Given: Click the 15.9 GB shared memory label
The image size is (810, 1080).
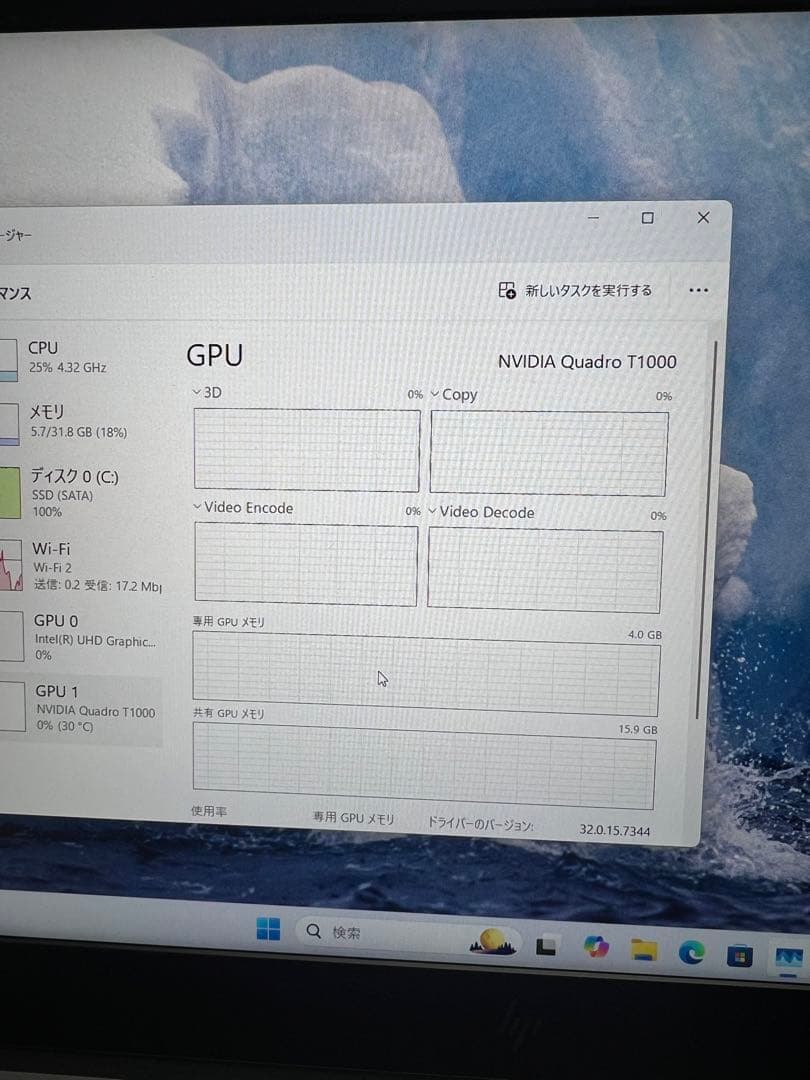Looking at the screenshot, I should (x=638, y=729).
